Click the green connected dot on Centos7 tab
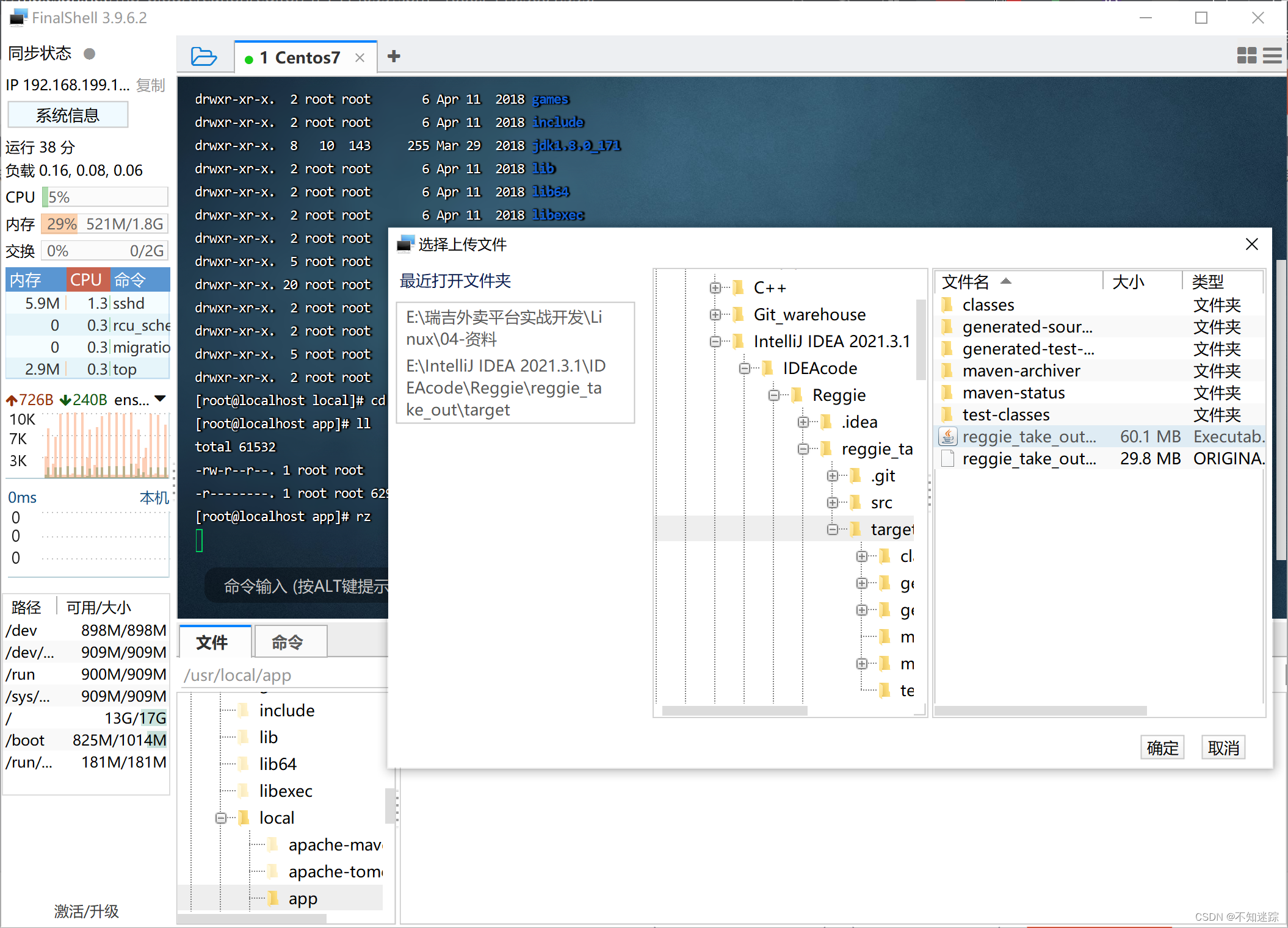This screenshot has width=1288, height=928. (250, 57)
